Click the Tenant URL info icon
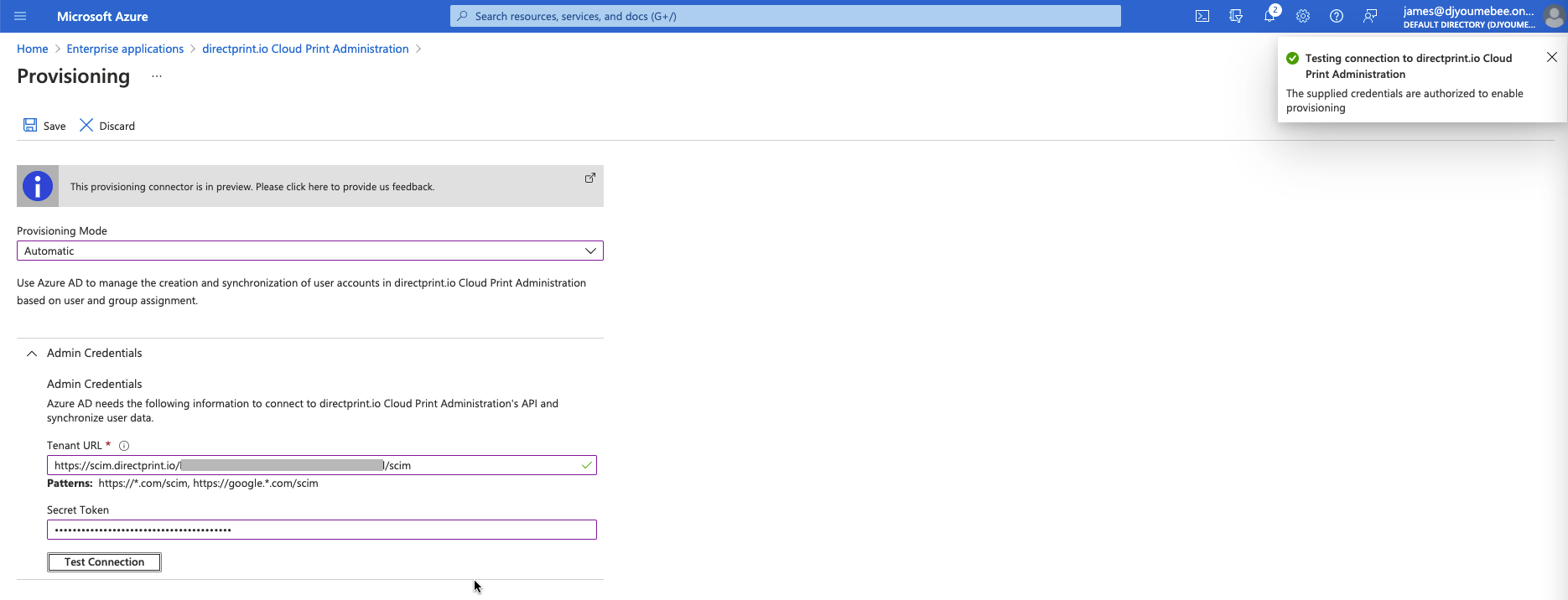 124,446
